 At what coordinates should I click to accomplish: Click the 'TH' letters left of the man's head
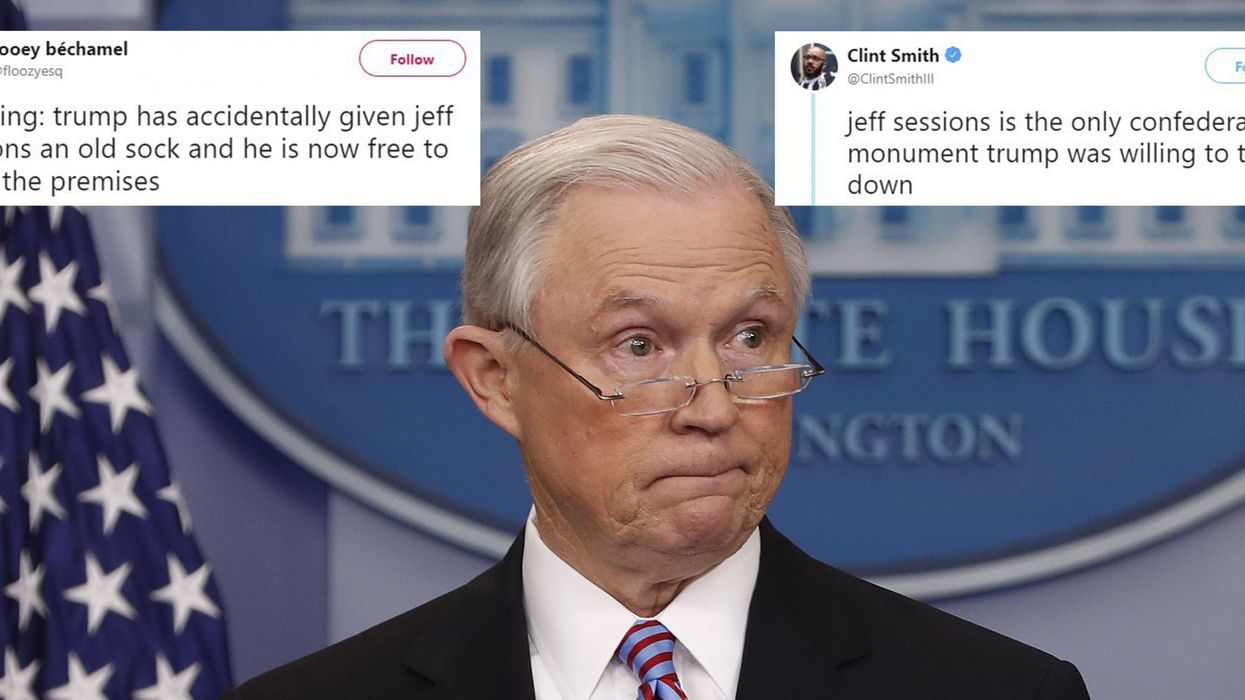[x=381, y=334]
